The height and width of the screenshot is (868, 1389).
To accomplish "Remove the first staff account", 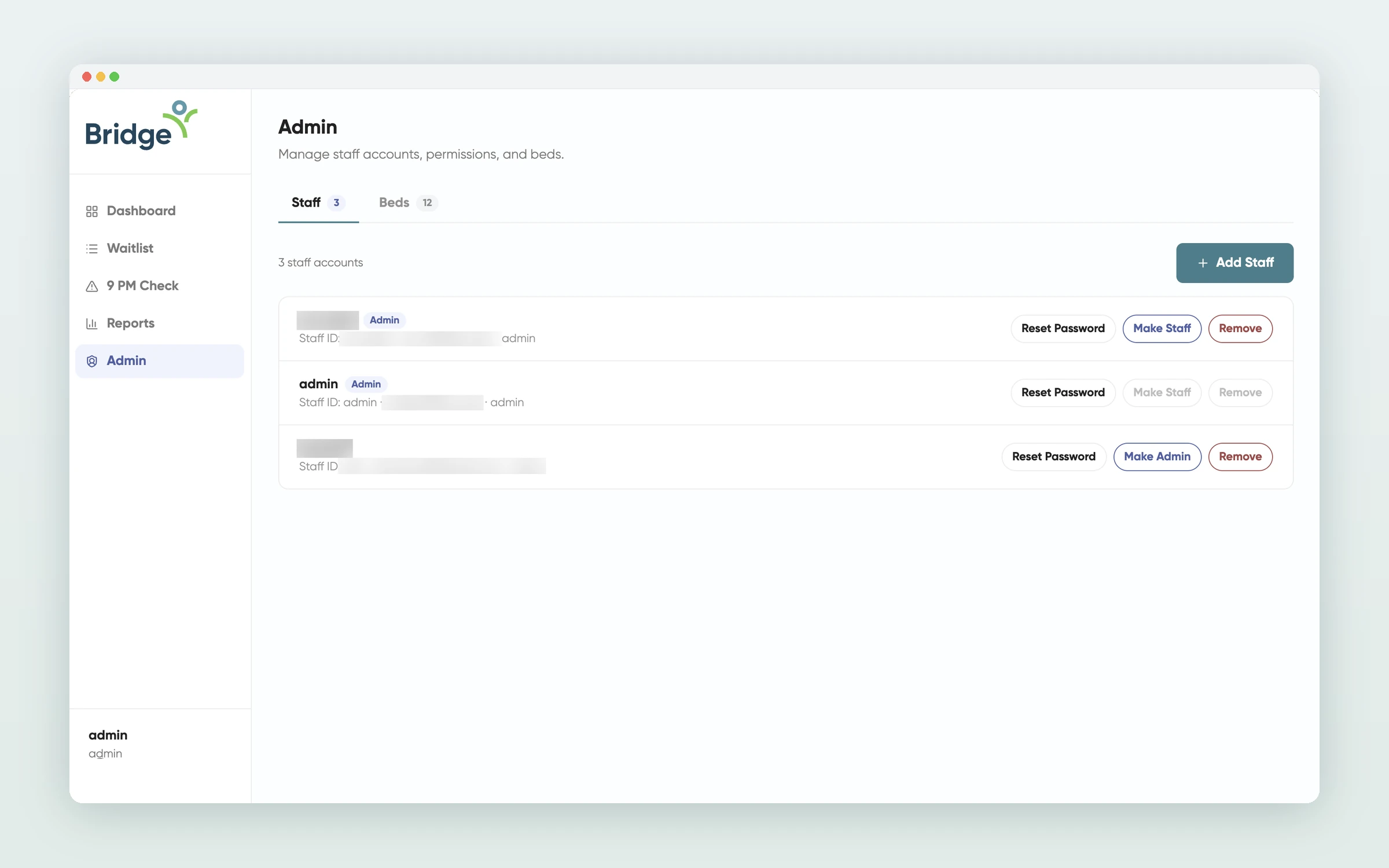I will pos(1240,329).
